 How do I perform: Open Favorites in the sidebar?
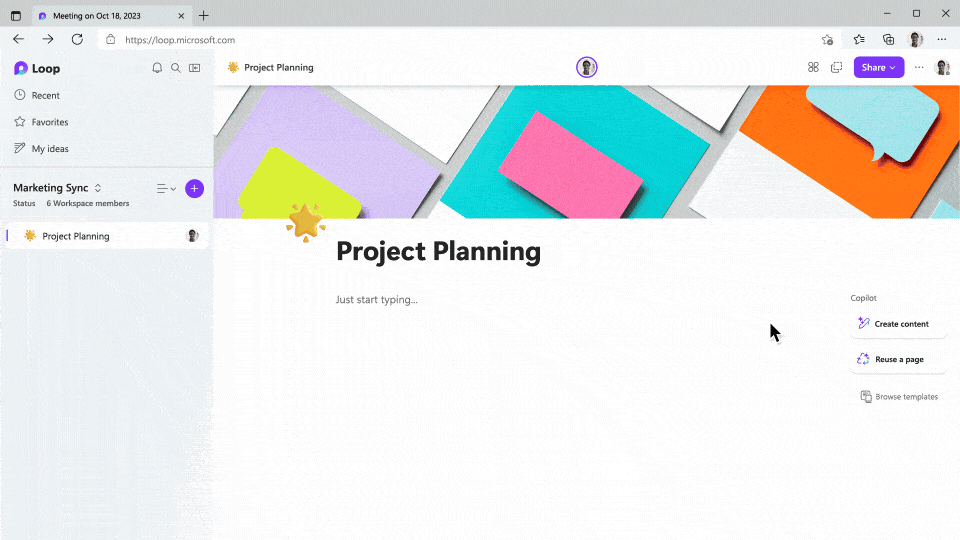point(49,122)
